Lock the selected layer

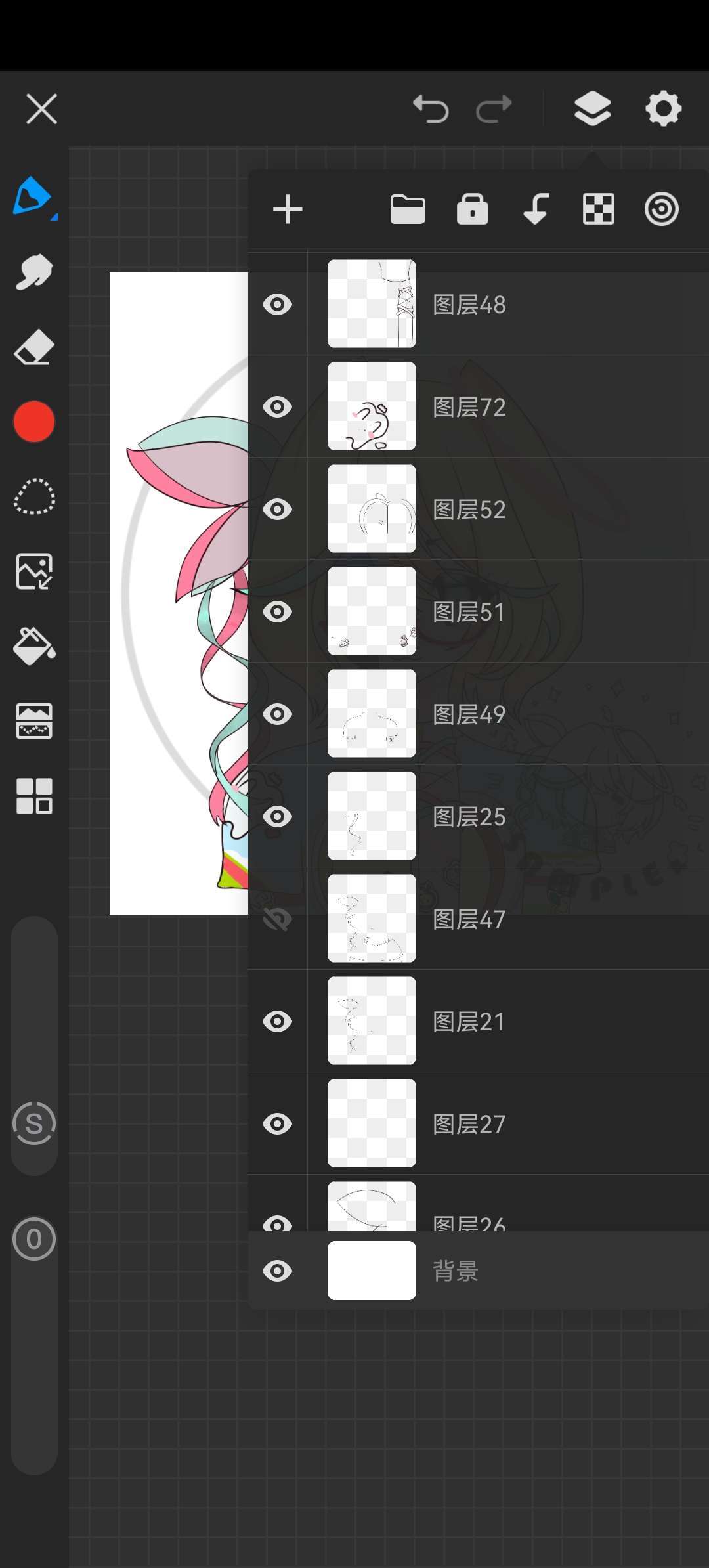coord(473,210)
